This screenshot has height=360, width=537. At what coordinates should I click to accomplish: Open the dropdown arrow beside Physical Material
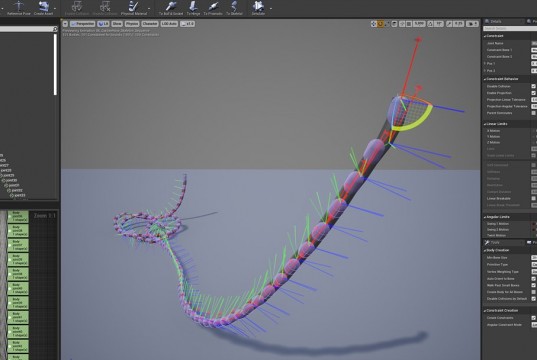pyautogui.click(x=149, y=8)
